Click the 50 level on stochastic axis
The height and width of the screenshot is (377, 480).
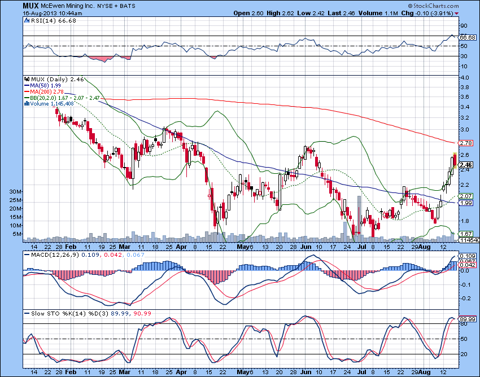coord(464,339)
